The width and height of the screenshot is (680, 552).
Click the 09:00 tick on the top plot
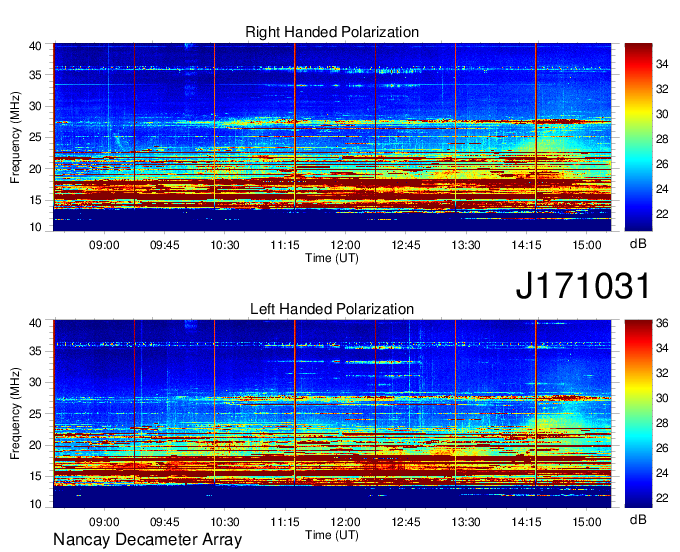(x=104, y=245)
